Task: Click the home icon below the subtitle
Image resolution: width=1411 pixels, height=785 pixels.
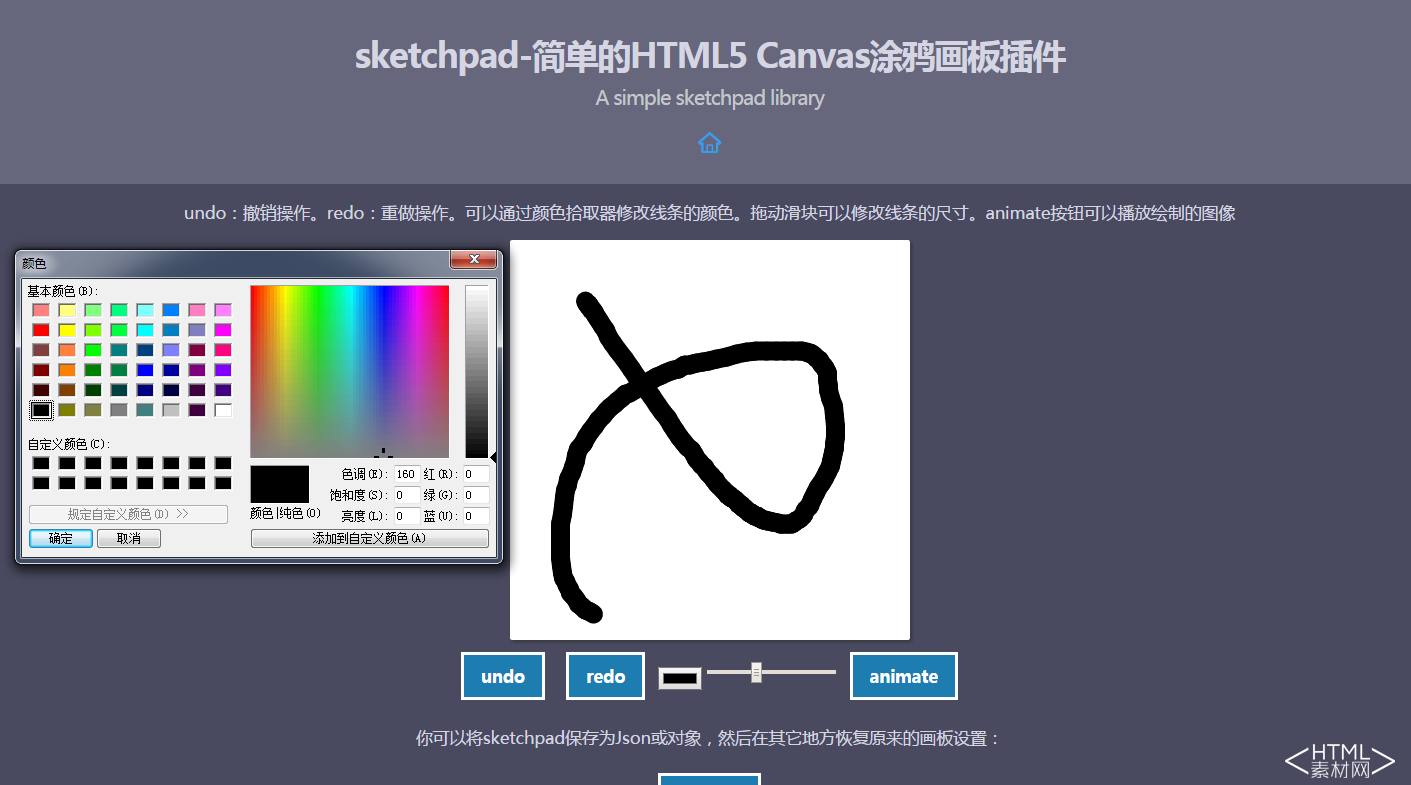Action: tap(709, 143)
